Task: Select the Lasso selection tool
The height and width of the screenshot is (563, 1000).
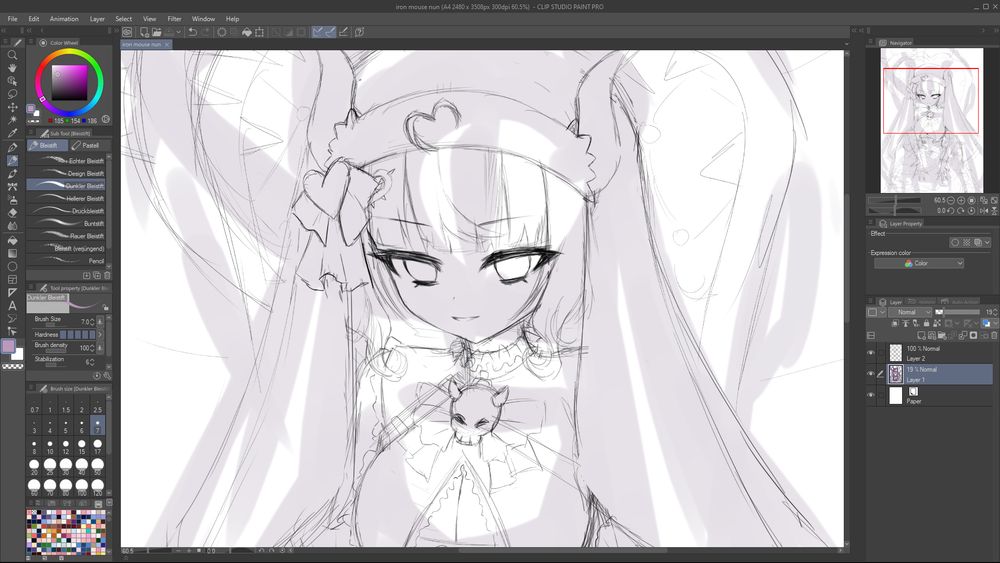Action: [x=12, y=94]
